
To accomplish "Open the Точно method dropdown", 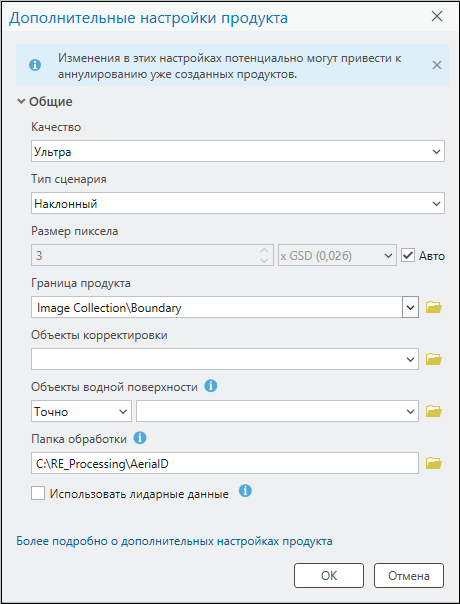I will pos(81,411).
